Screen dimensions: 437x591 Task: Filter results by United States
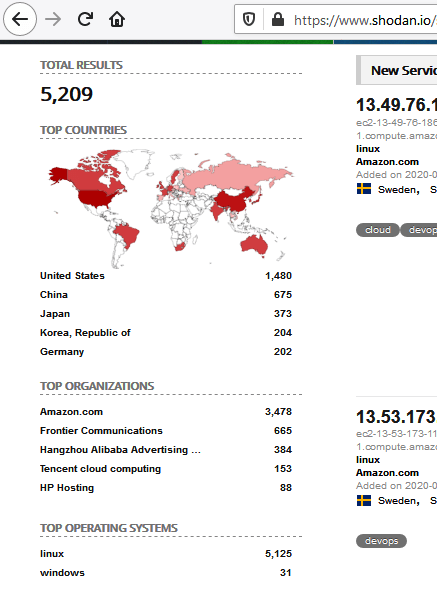tap(72, 276)
